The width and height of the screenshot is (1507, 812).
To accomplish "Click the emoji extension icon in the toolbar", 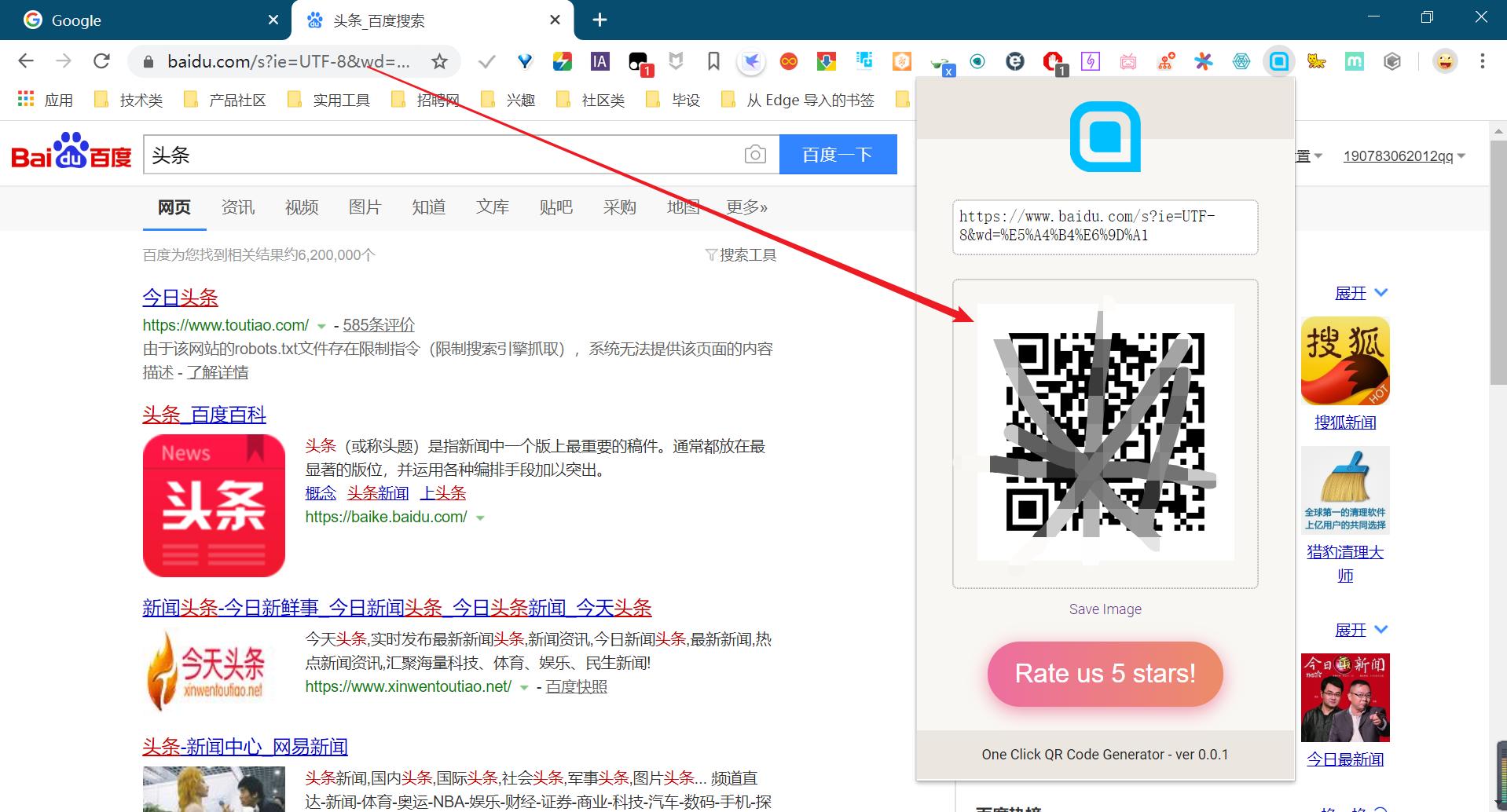I will (x=1444, y=60).
